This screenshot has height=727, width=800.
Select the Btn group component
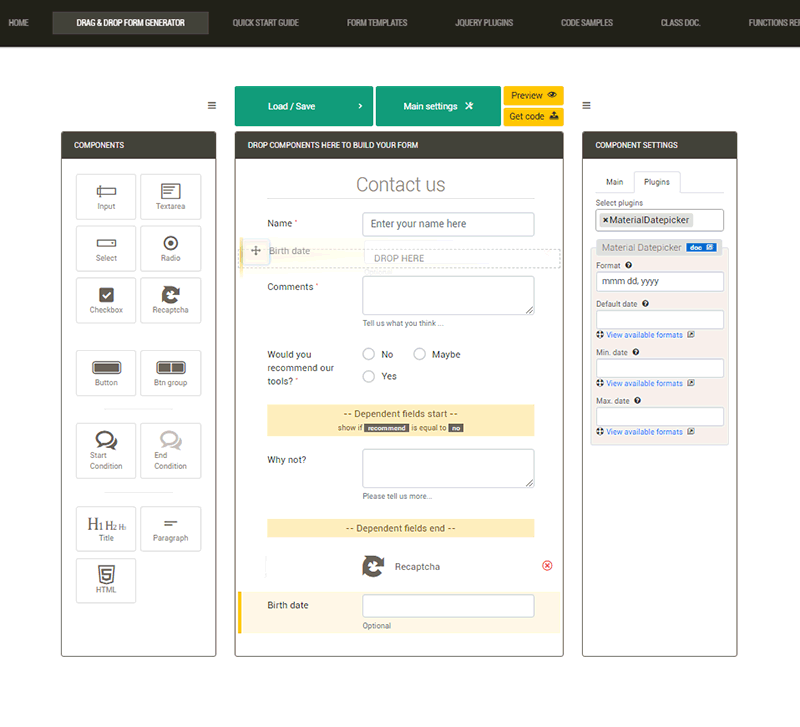(x=170, y=373)
